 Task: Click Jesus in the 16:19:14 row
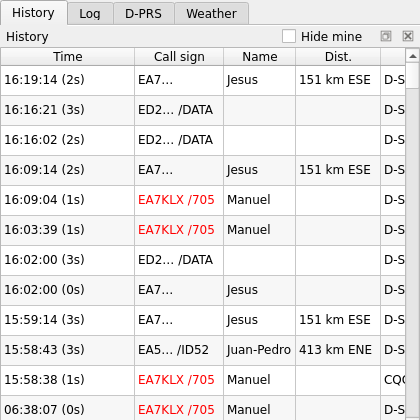(x=259, y=80)
